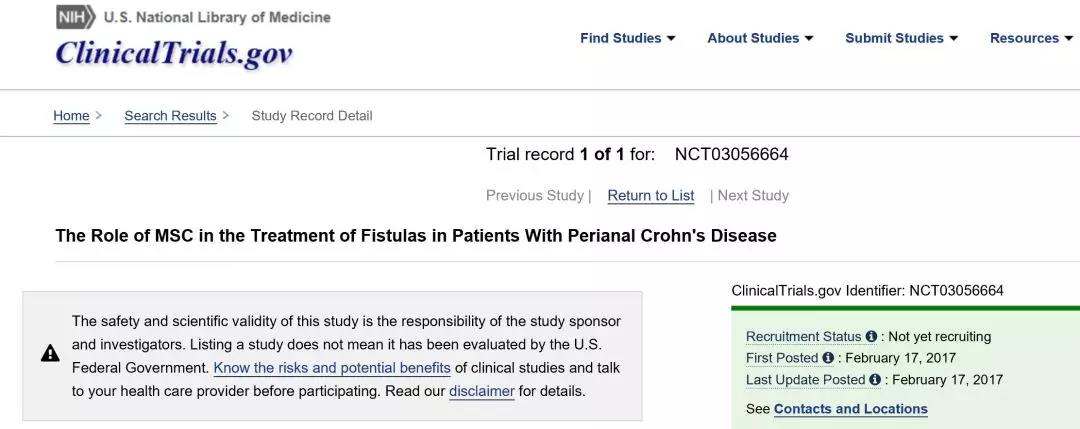This screenshot has height=429, width=1080.
Task: Click the study title heading
Action: coord(416,236)
